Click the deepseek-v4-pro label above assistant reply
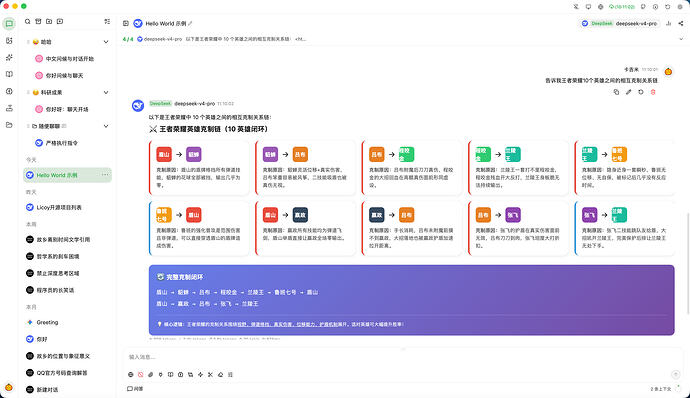Screen dimensions: 690x398 (x=194, y=103)
